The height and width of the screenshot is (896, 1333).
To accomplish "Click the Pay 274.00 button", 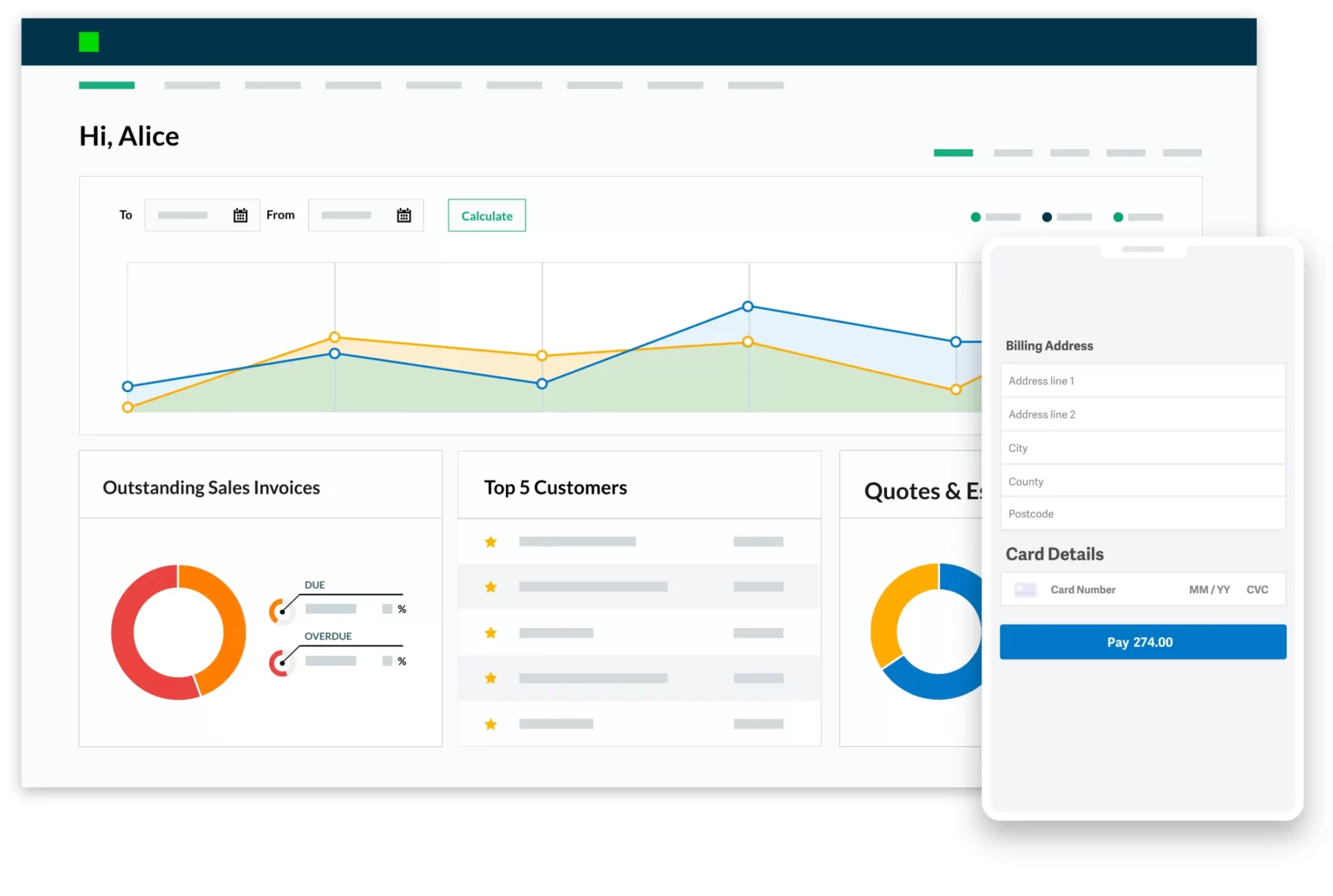I will pos(1142,642).
